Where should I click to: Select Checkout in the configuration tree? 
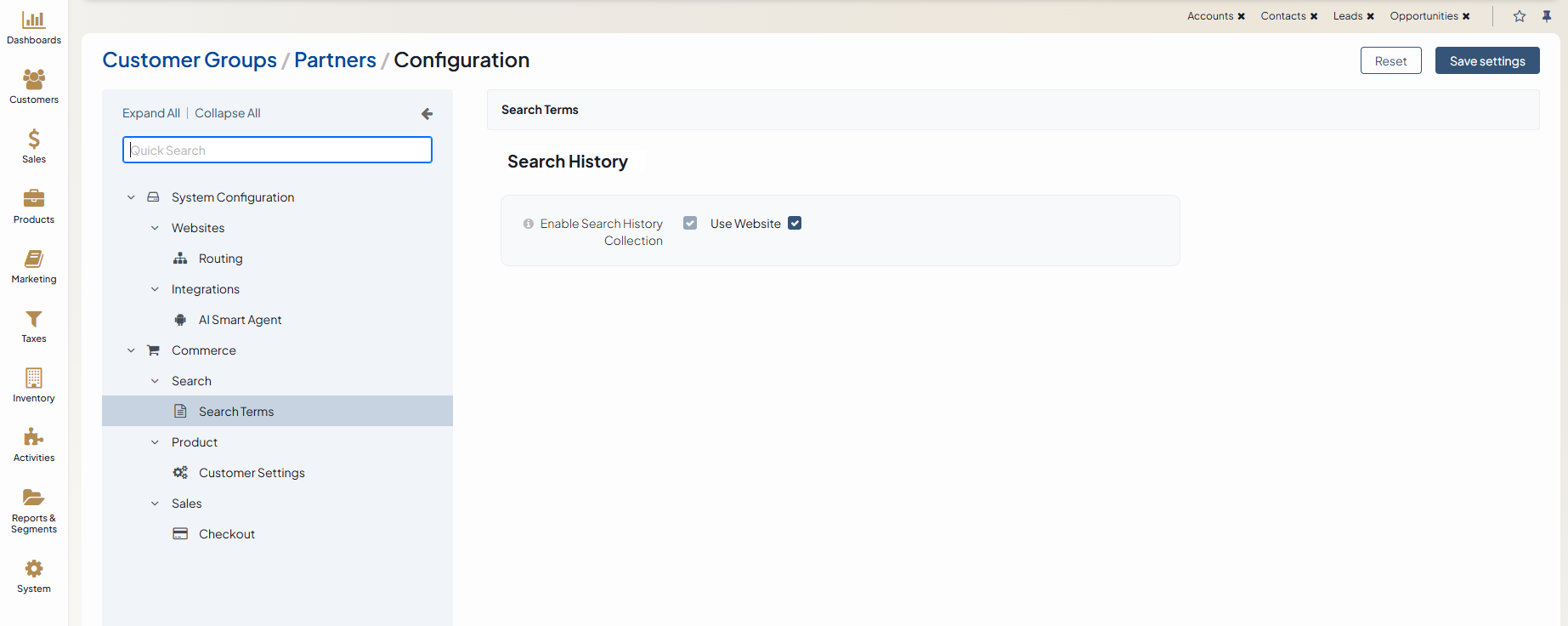(x=226, y=534)
